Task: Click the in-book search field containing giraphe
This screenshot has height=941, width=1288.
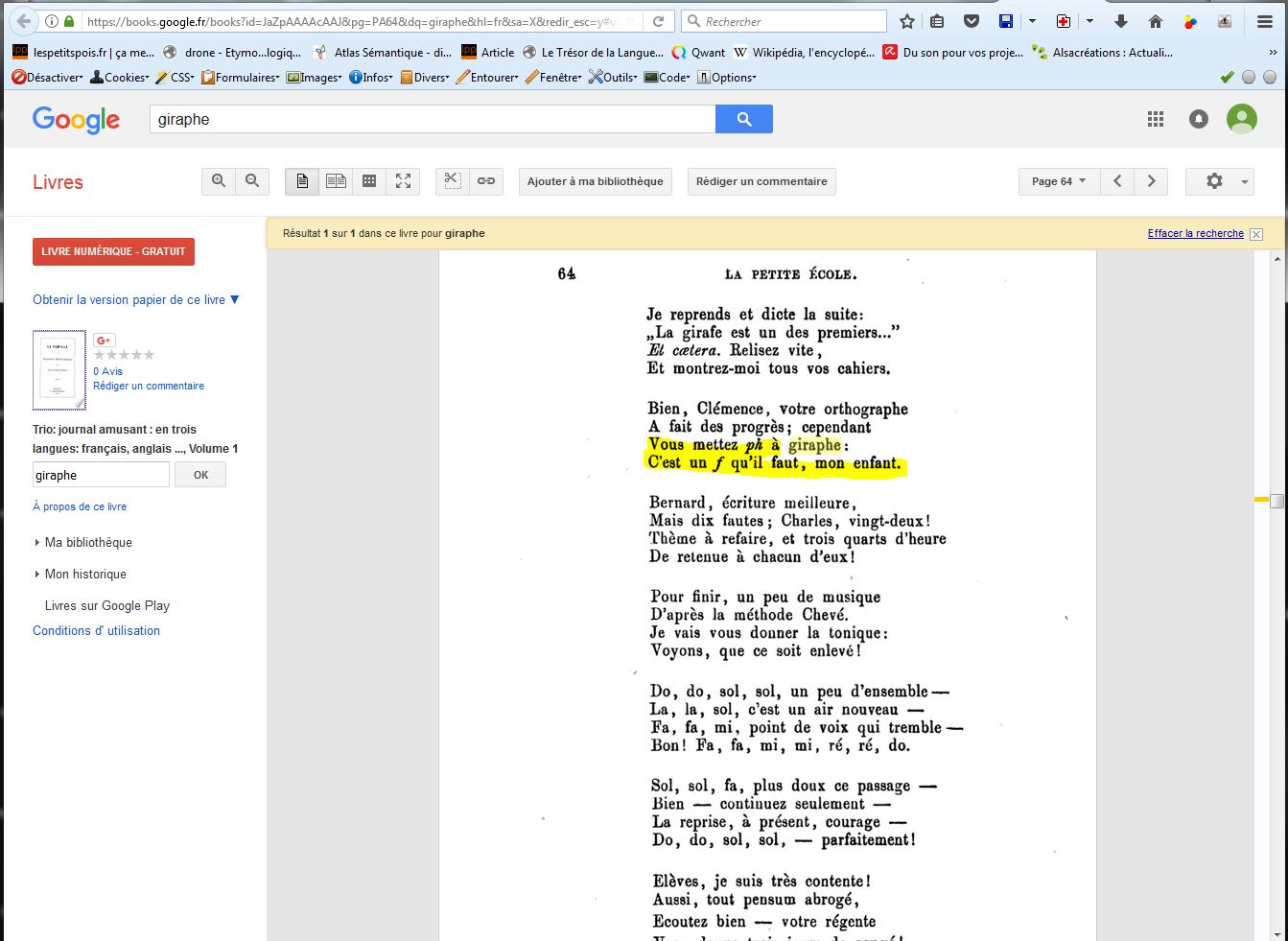Action: coord(101,475)
